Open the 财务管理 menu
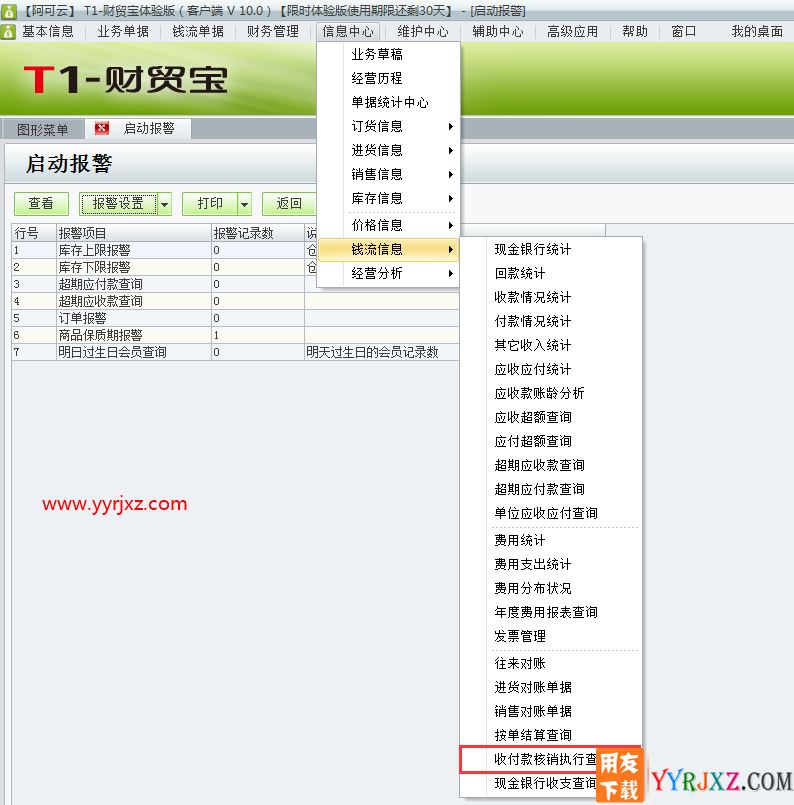This screenshot has width=794, height=805. point(273,31)
